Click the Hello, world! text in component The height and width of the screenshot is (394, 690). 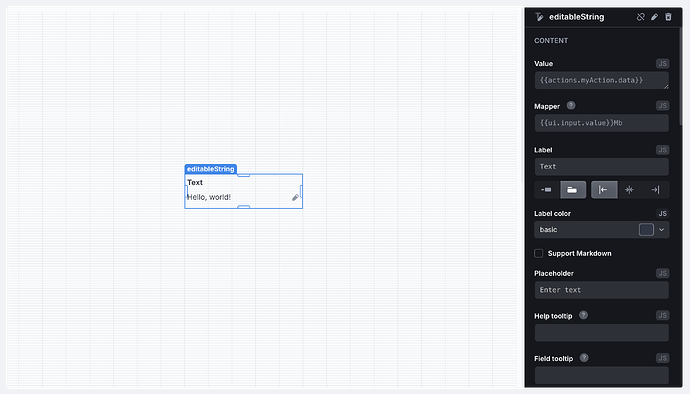[x=209, y=197]
